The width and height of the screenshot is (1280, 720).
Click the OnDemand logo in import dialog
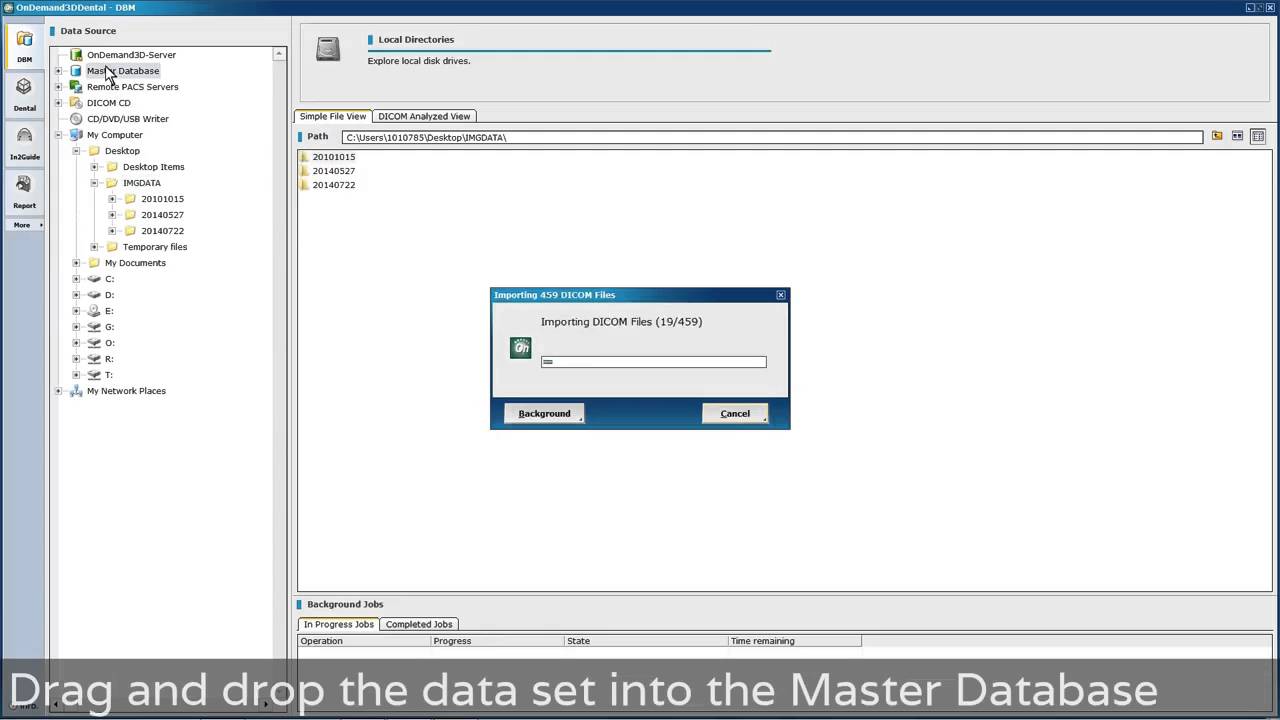520,348
